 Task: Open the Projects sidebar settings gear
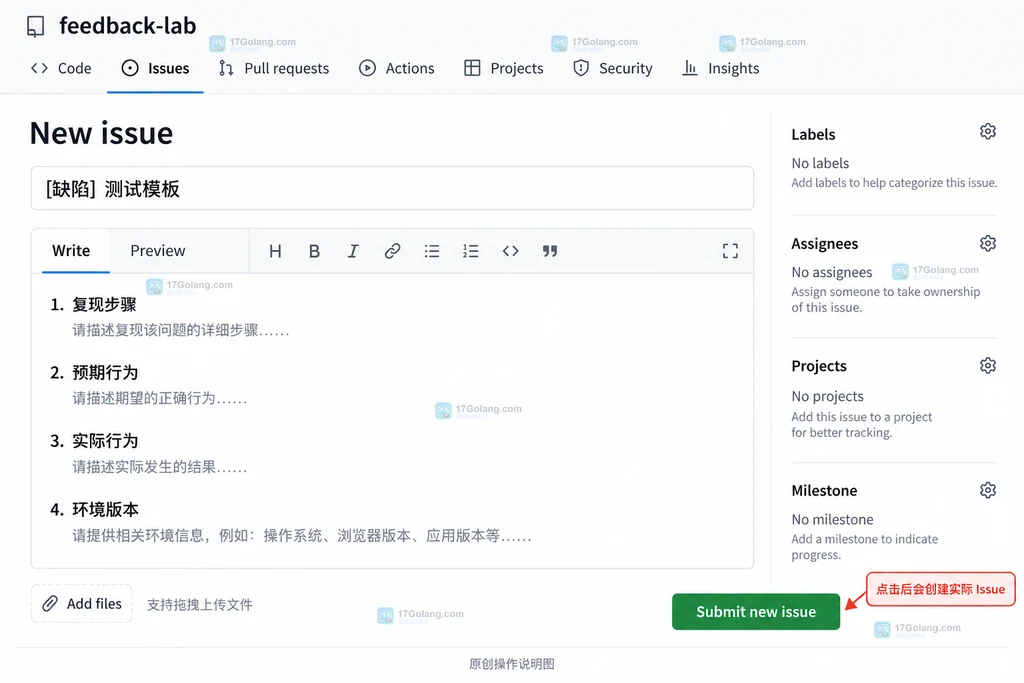pos(987,366)
